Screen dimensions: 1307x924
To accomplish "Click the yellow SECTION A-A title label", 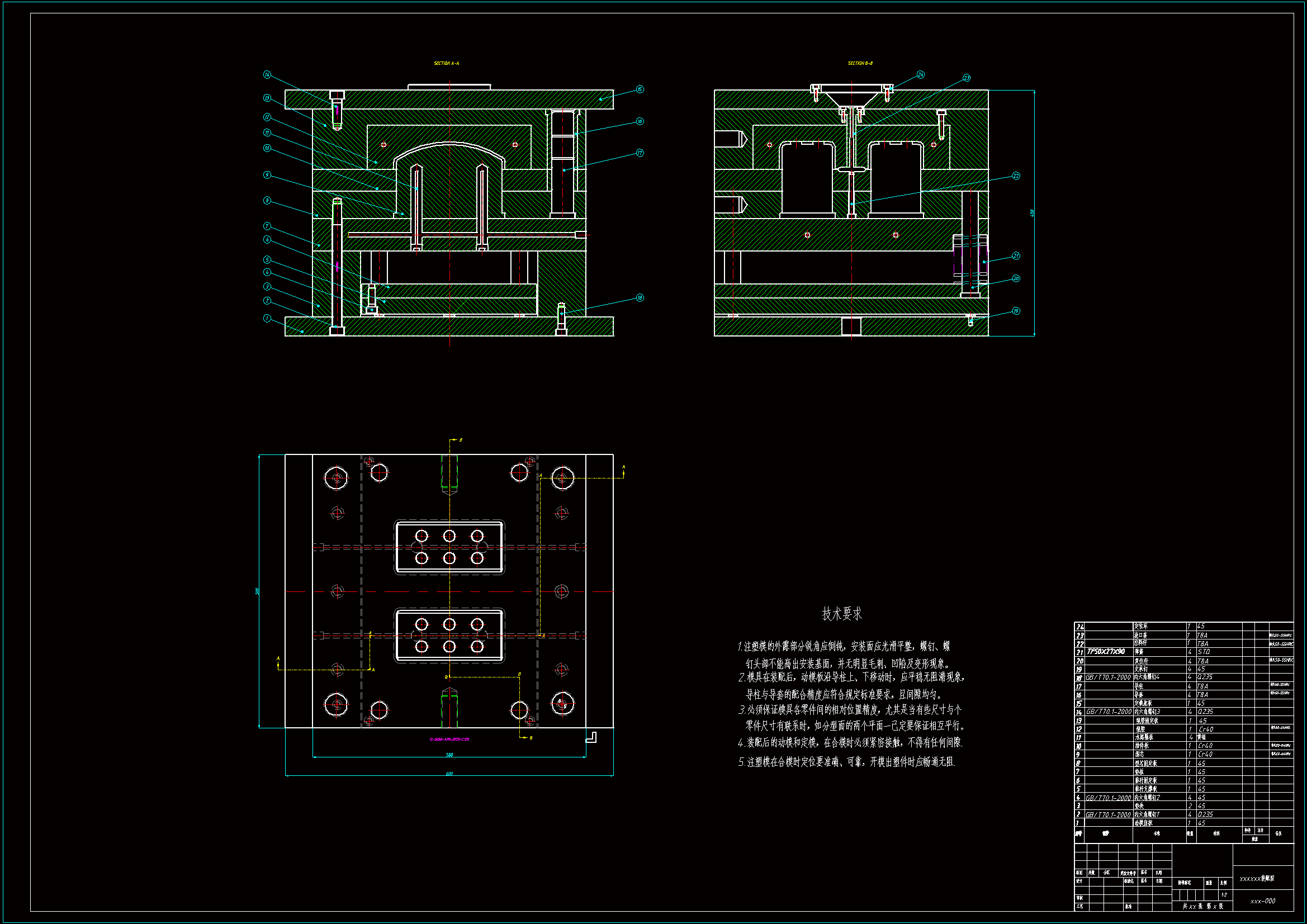I will tap(446, 63).
